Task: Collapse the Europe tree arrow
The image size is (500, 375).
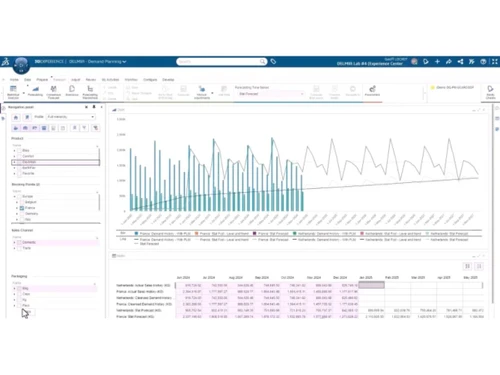Action: point(14,196)
